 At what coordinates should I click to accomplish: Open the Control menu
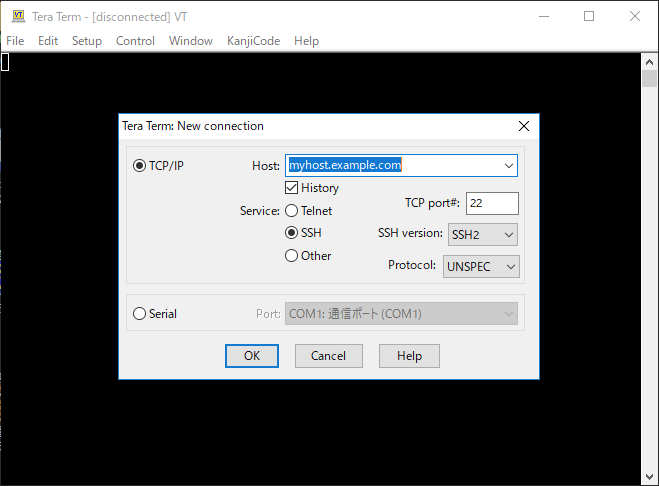(x=135, y=41)
